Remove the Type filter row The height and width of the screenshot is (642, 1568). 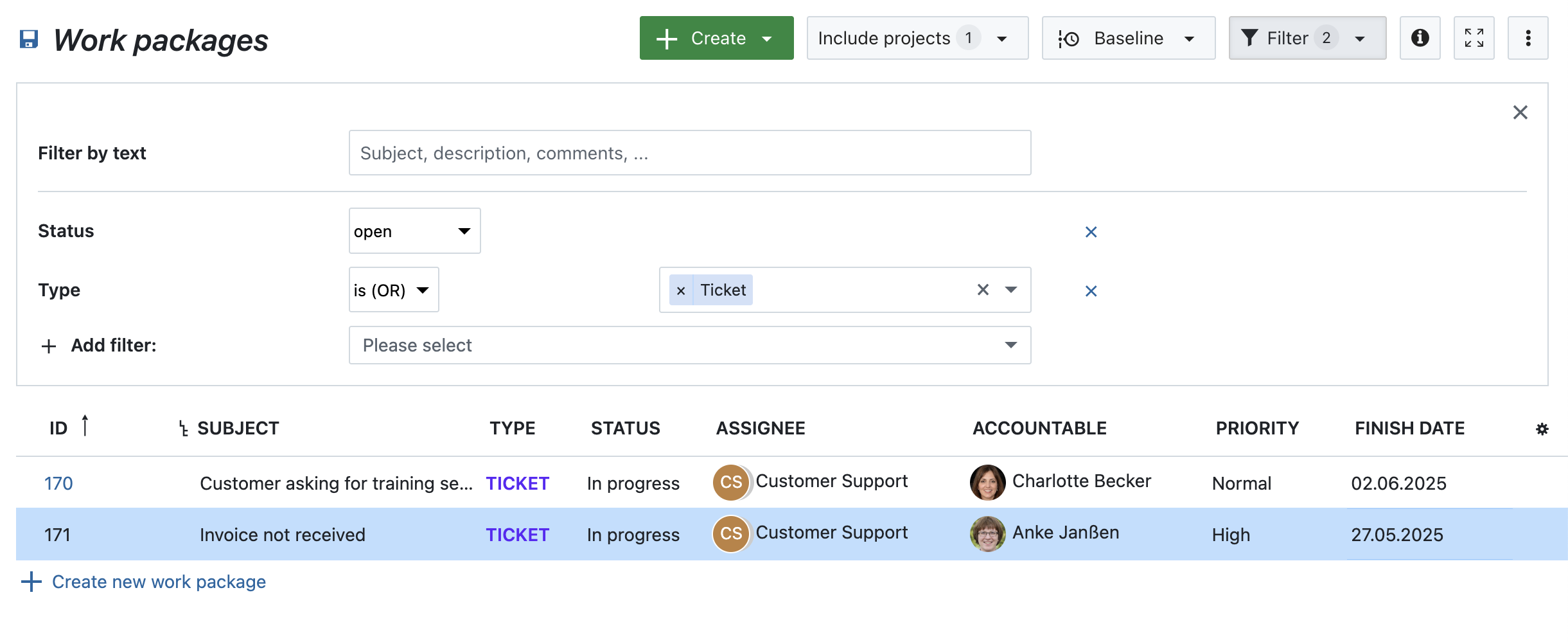coord(1091,291)
